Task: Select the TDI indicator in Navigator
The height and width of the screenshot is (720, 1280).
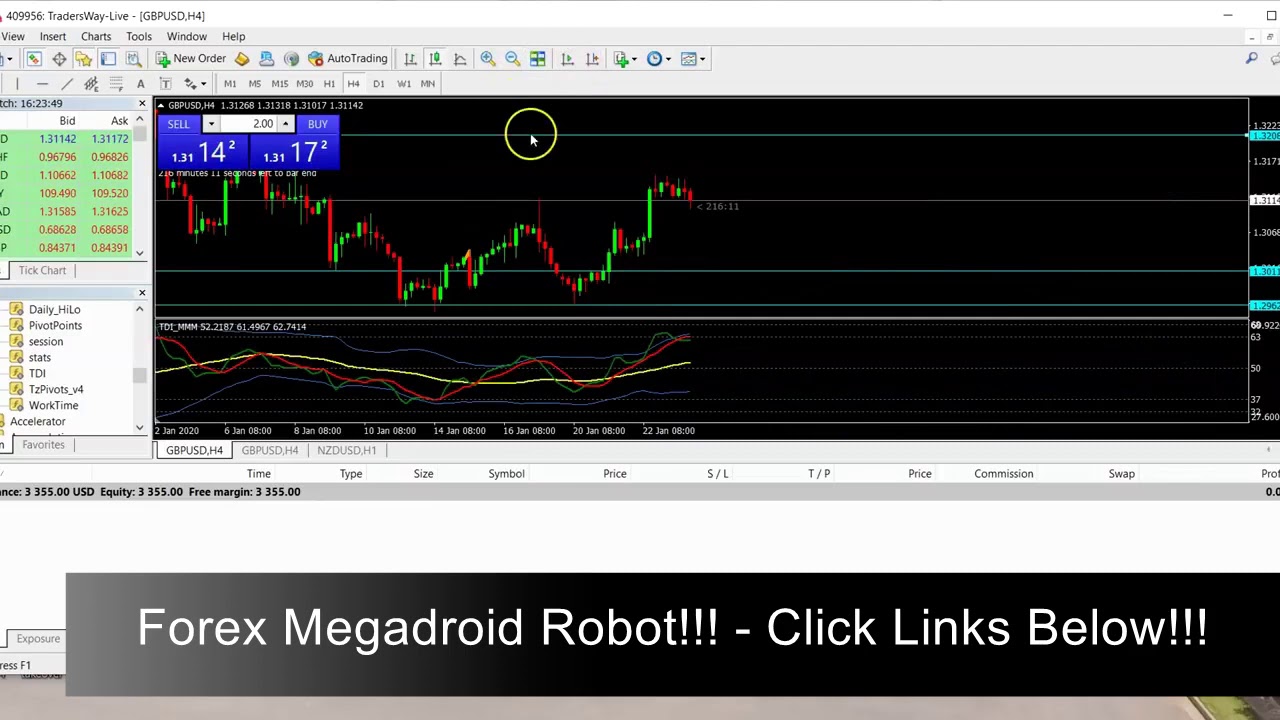Action: pos(37,374)
